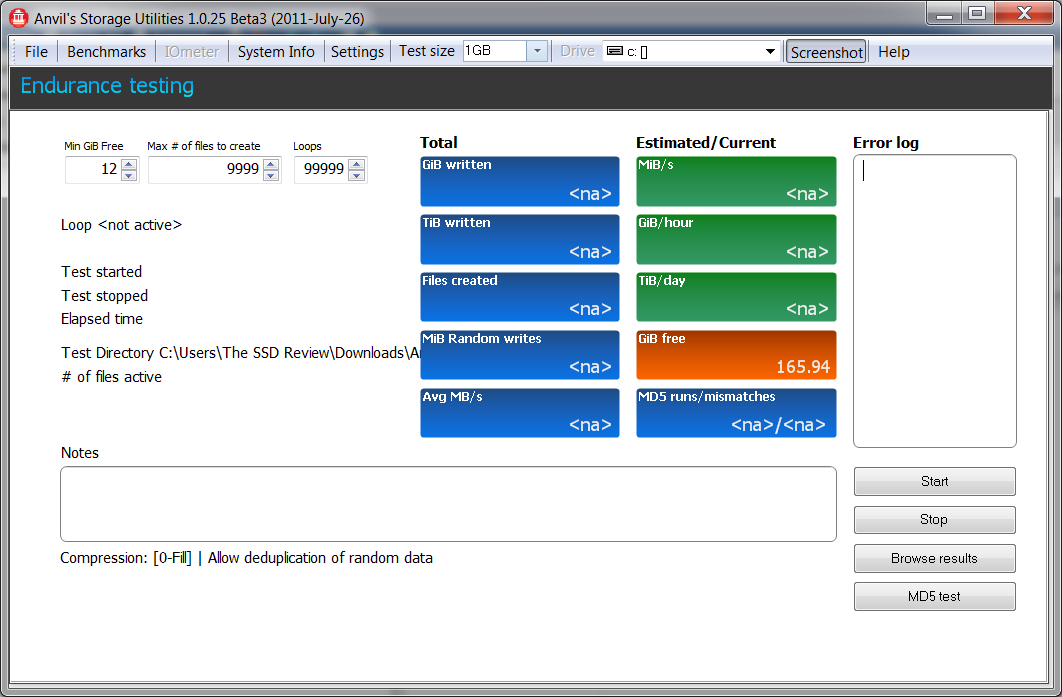Click the Browse results button

click(934, 558)
